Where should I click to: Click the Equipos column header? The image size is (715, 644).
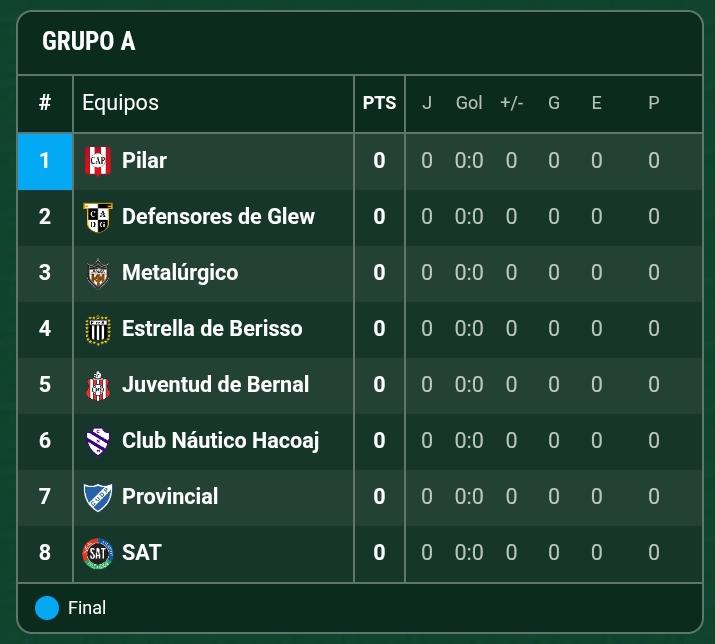[x=120, y=102]
